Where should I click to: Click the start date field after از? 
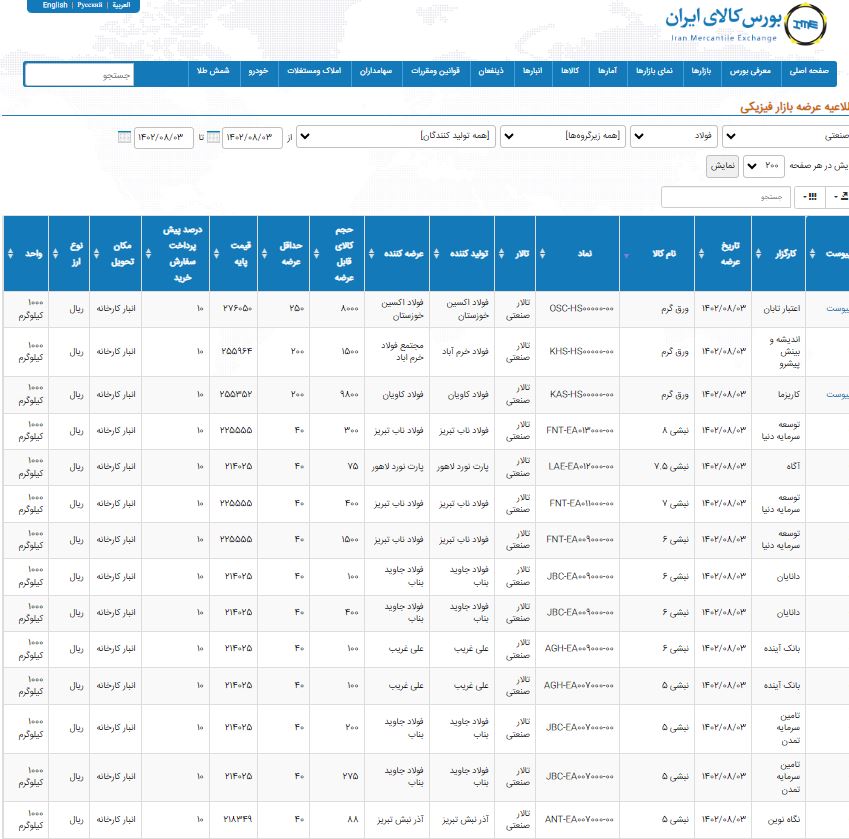point(252,137)
